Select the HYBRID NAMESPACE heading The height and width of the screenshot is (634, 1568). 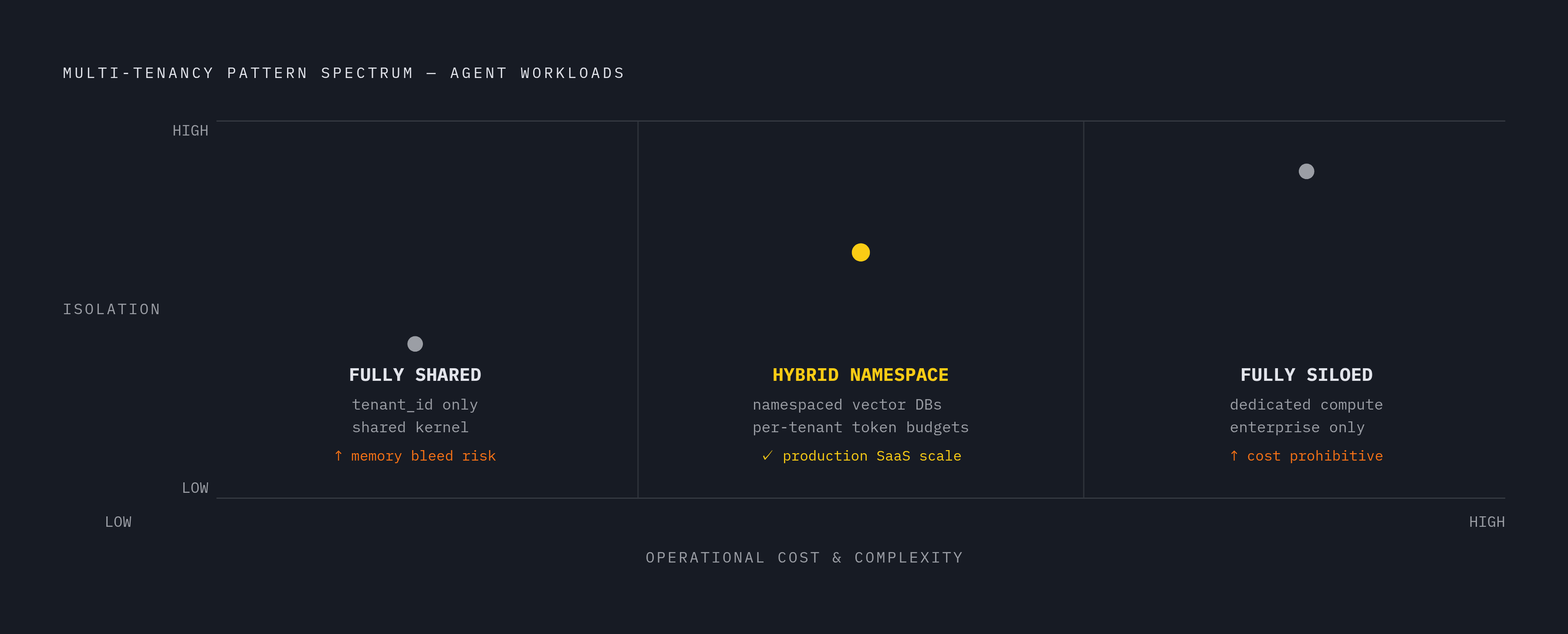click(x=861, y=375)
